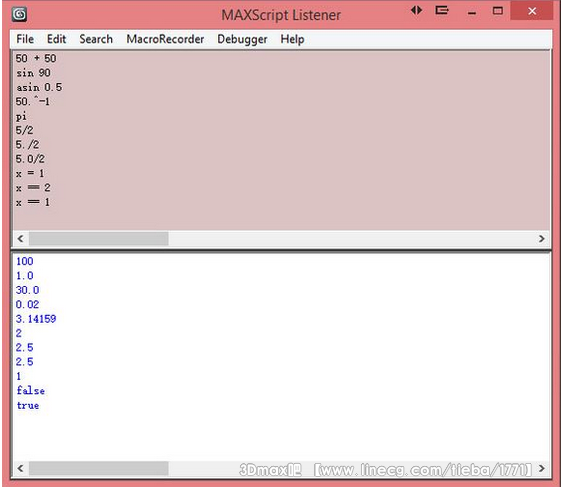Open the Debugger menu
Viewport: 561px width, 487px height.
(x=242, y=39)
